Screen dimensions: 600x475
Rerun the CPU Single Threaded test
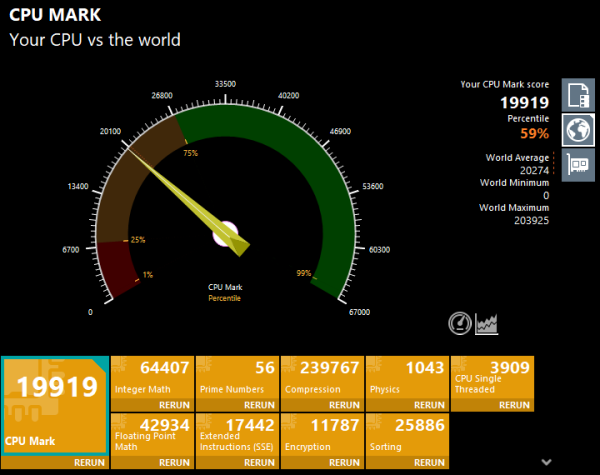pos(515,405)
